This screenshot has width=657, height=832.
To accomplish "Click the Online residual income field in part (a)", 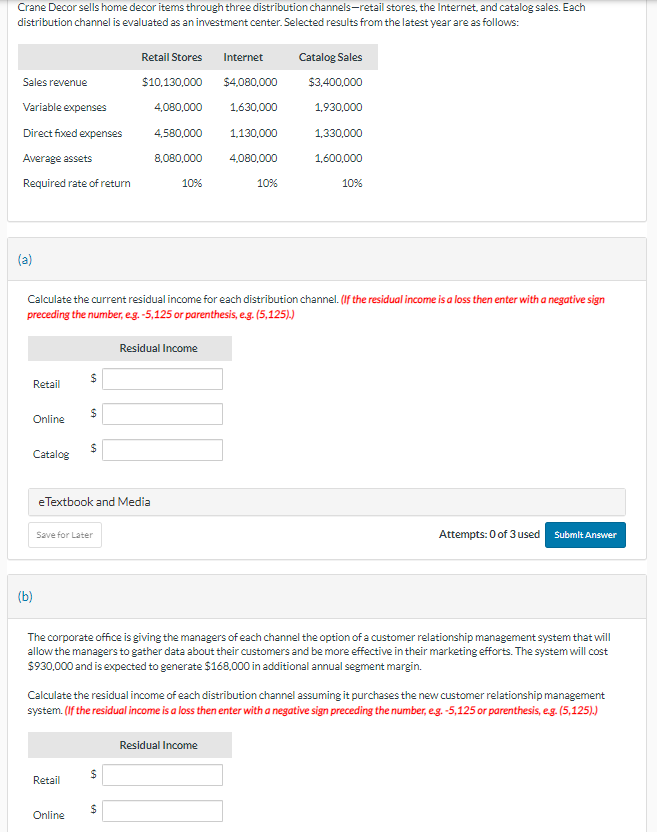I will tap(162, 414).
